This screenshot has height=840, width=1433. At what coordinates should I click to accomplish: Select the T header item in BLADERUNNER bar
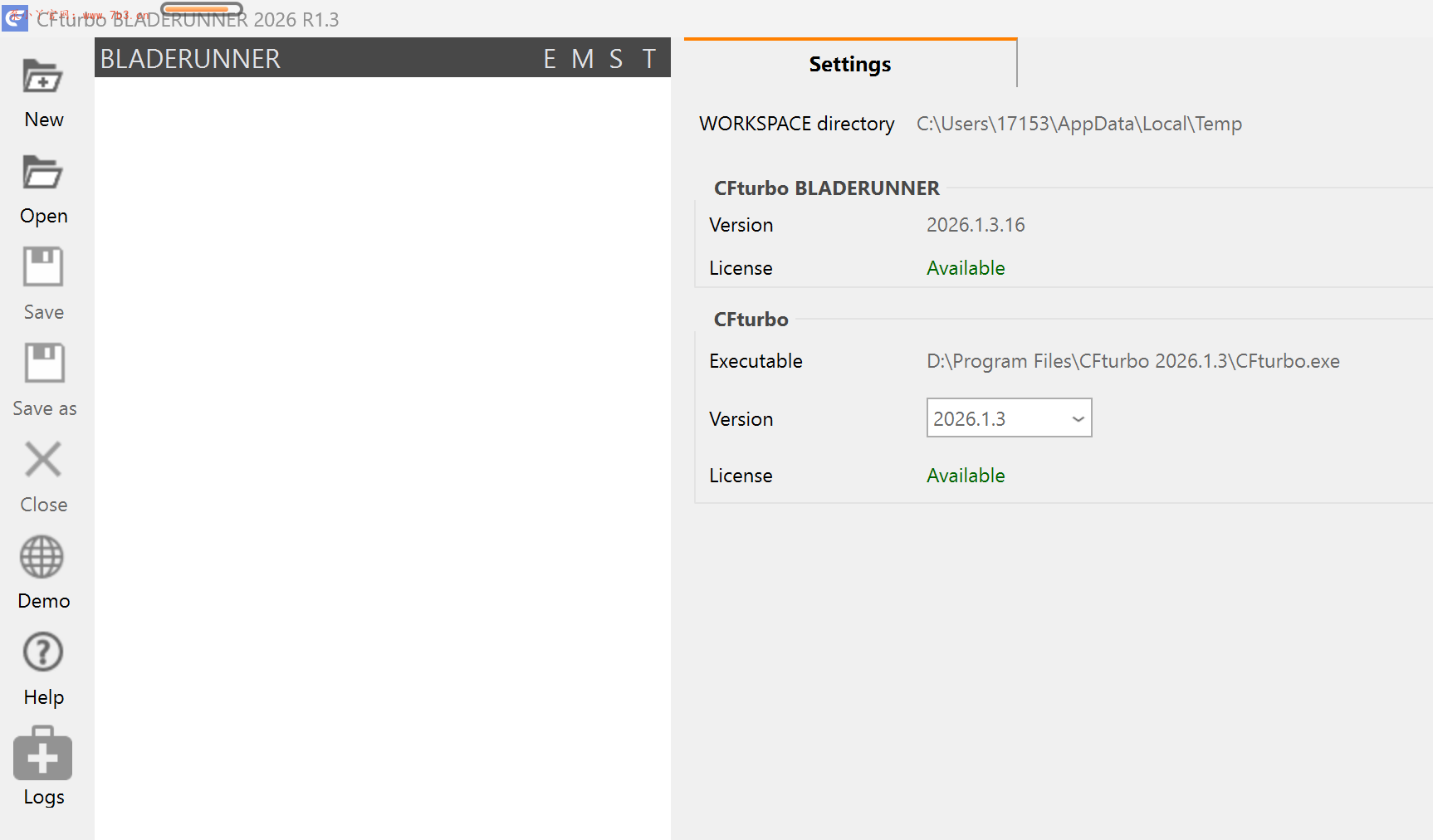(x=649, y=59)
